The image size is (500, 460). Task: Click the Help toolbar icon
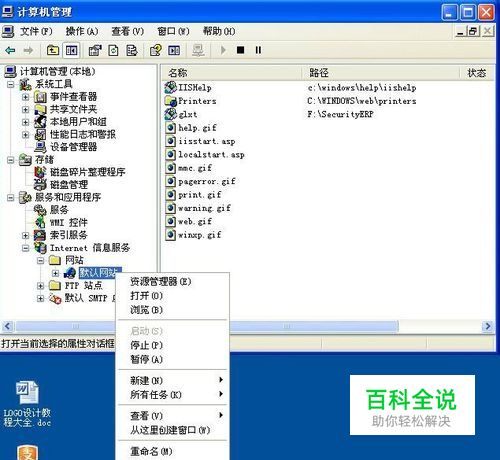click(x=155, y=50)
